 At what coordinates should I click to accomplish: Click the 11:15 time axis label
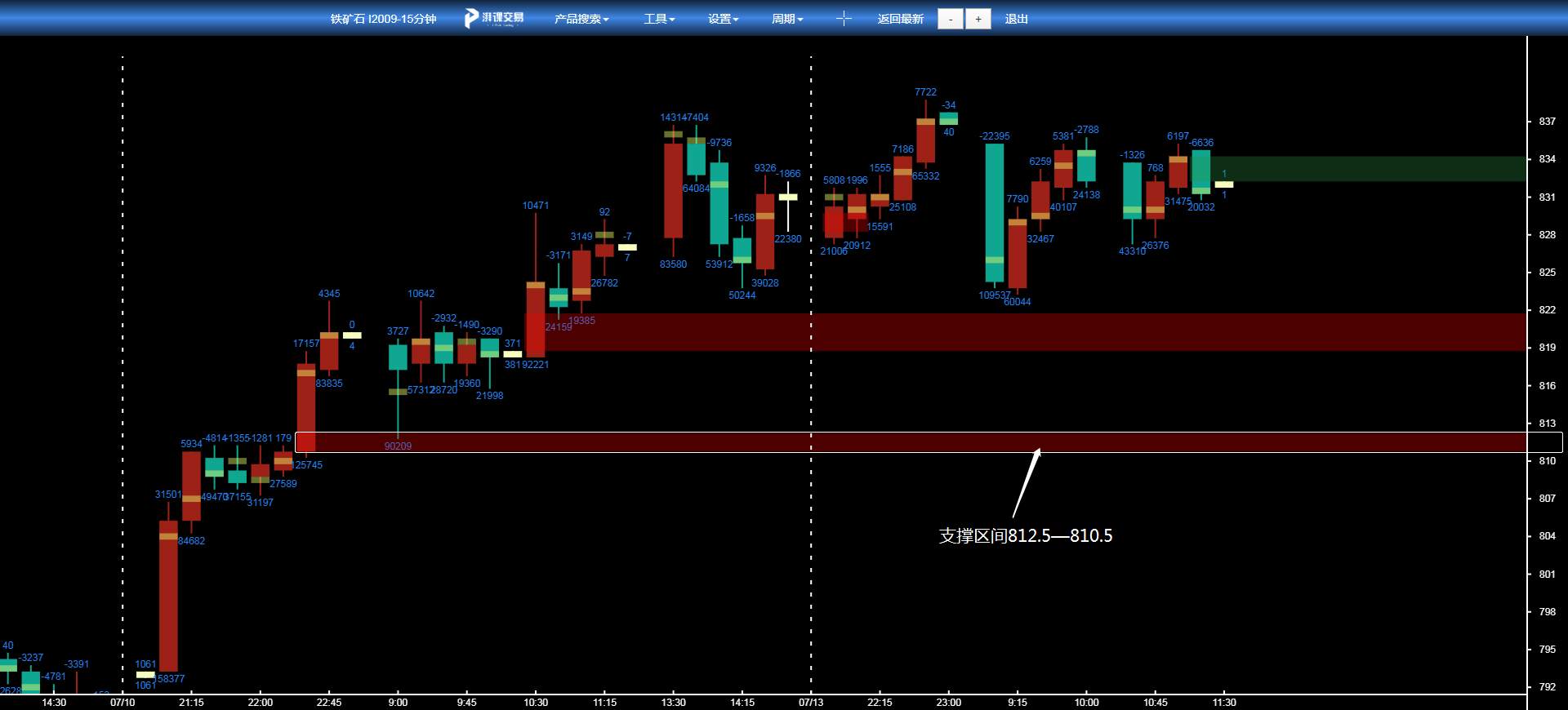click(x=604, y=703)
